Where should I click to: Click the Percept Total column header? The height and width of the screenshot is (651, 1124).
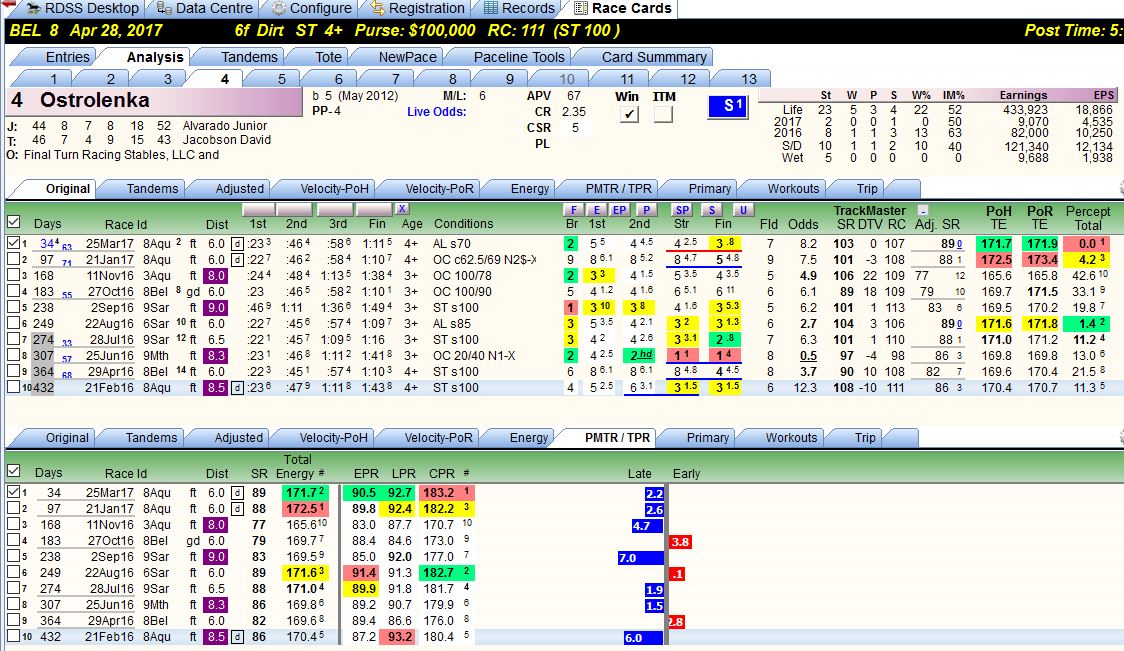click(x=1087, y=217)
